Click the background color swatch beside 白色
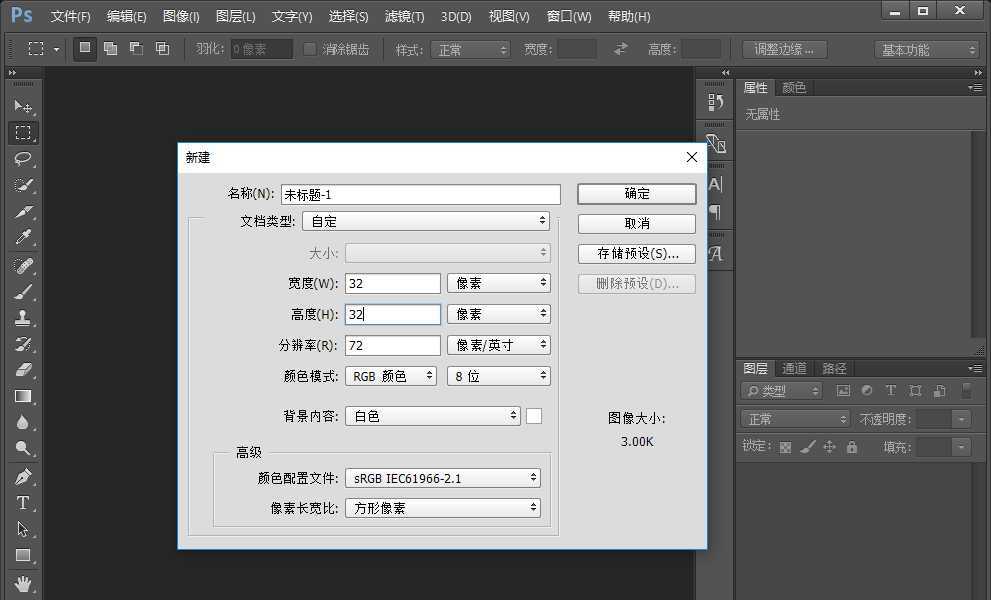Screen dimensions: 991x600 coord(534,415)
